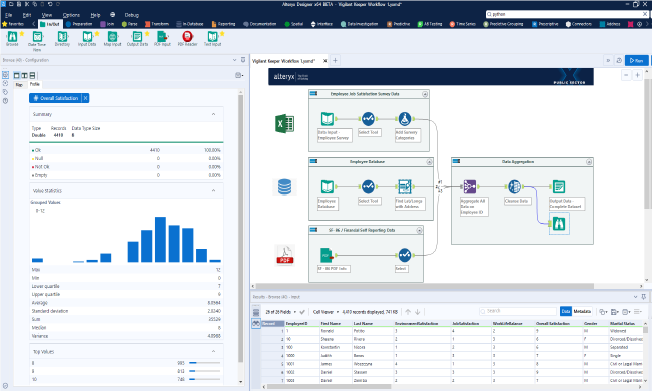This screenshot has width=652, height=391.
Task: Click the Find Lat/Longs with Address node
Action: 405,186
